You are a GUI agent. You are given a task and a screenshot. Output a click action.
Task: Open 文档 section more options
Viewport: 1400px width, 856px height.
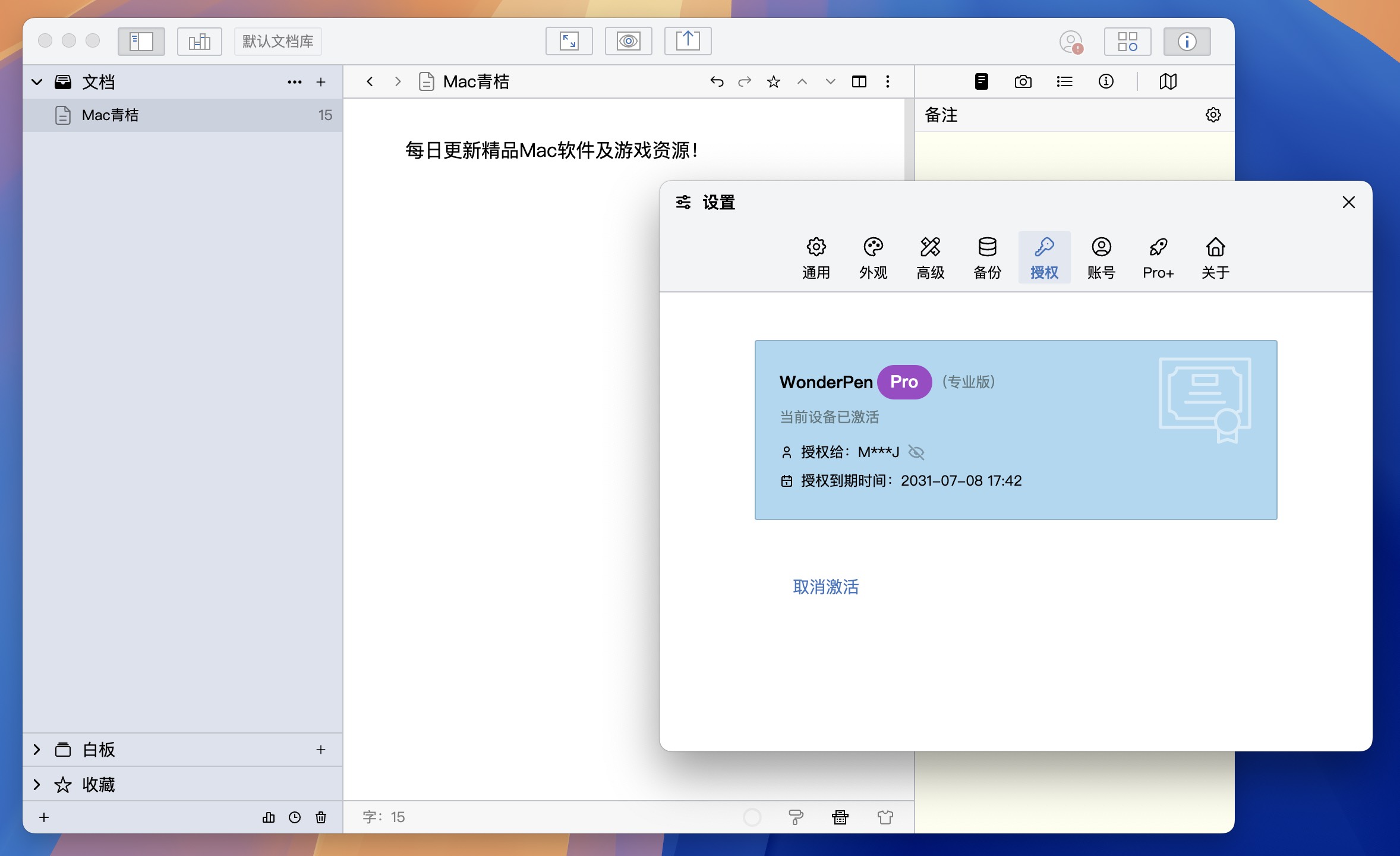295,82
